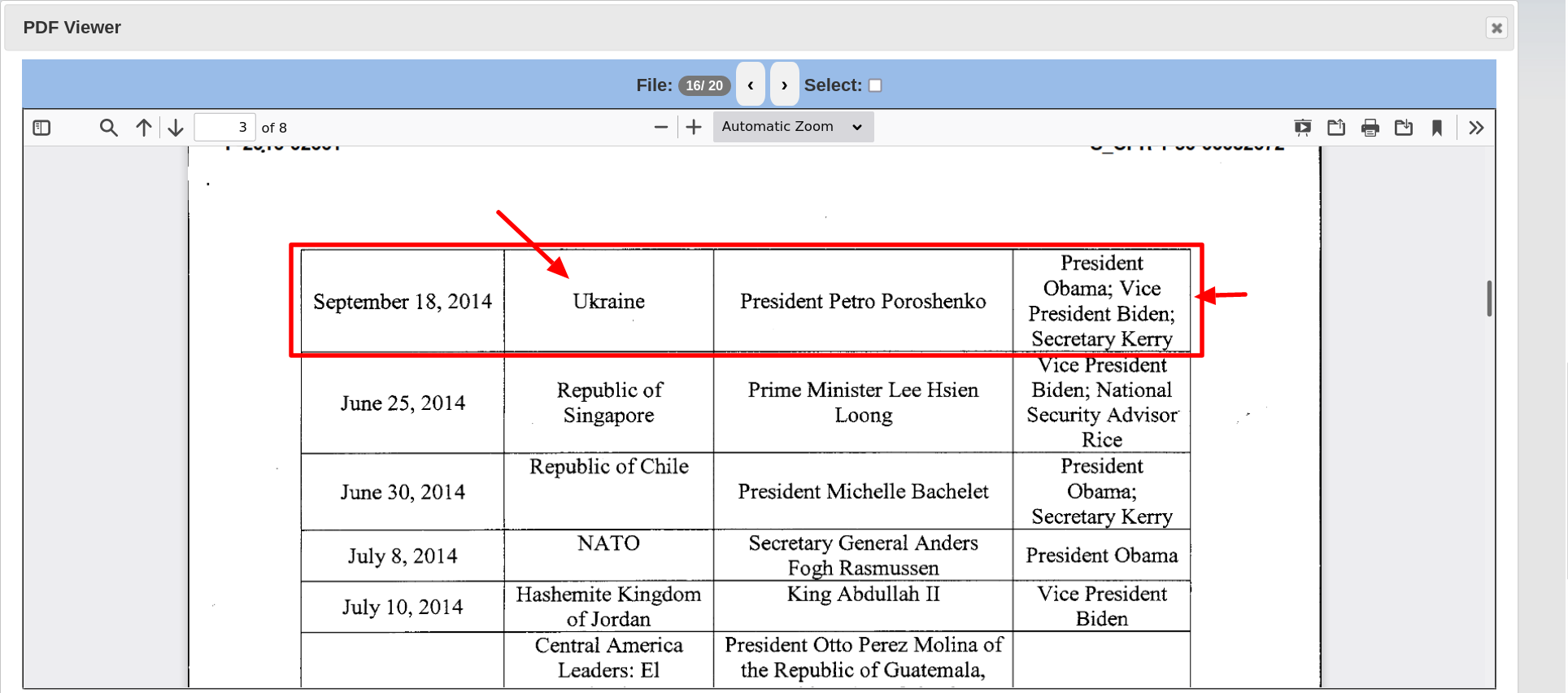Click the page number input field
1568x693 pixels.
pyautogui.click(x=225, y=128)
